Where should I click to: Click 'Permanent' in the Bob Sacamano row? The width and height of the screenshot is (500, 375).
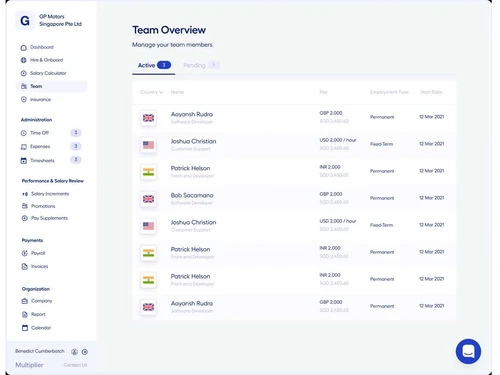click(x=382, y=198)
